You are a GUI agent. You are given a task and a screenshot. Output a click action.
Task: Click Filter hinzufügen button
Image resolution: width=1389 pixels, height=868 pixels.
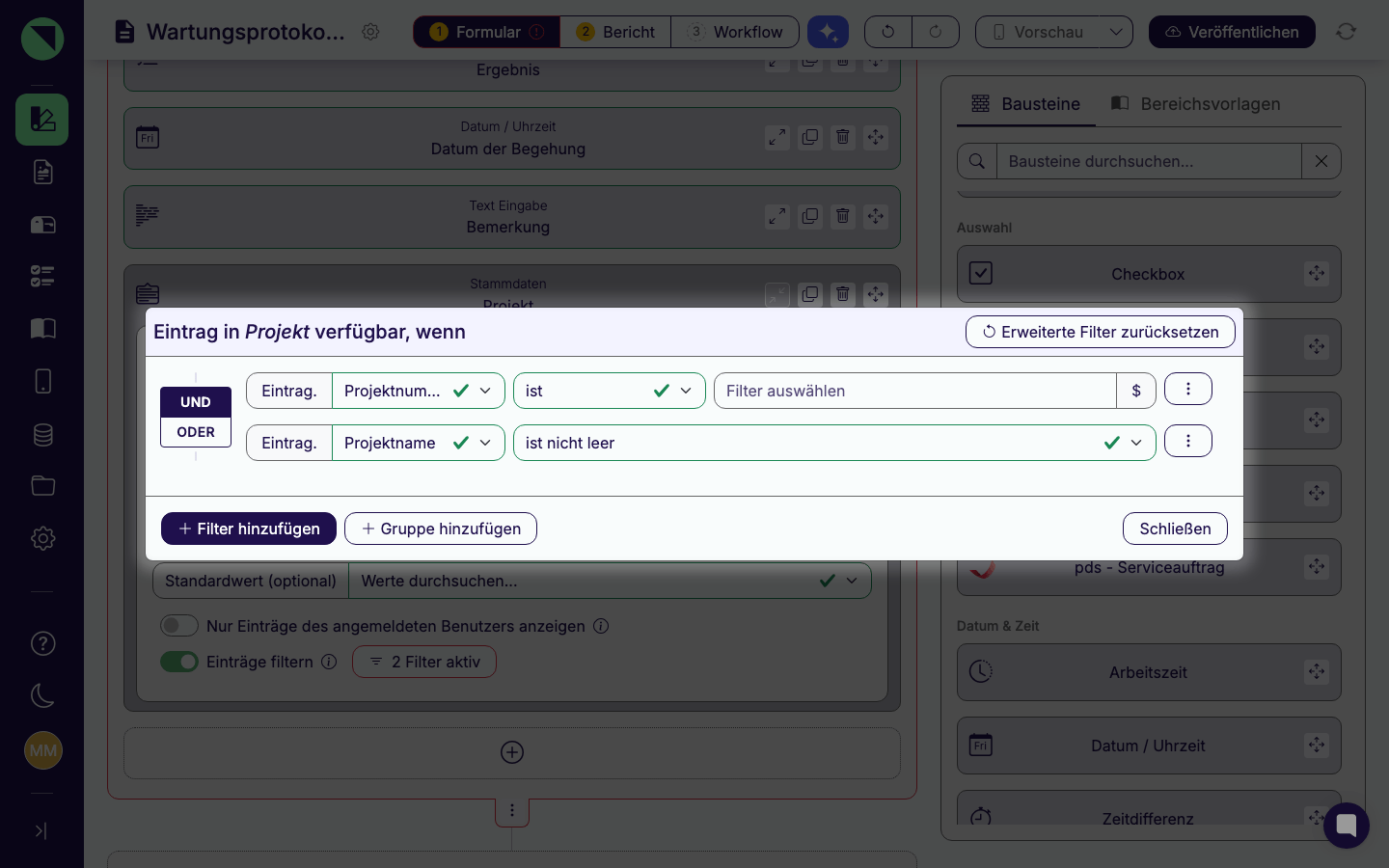click(x=249, y=529)
